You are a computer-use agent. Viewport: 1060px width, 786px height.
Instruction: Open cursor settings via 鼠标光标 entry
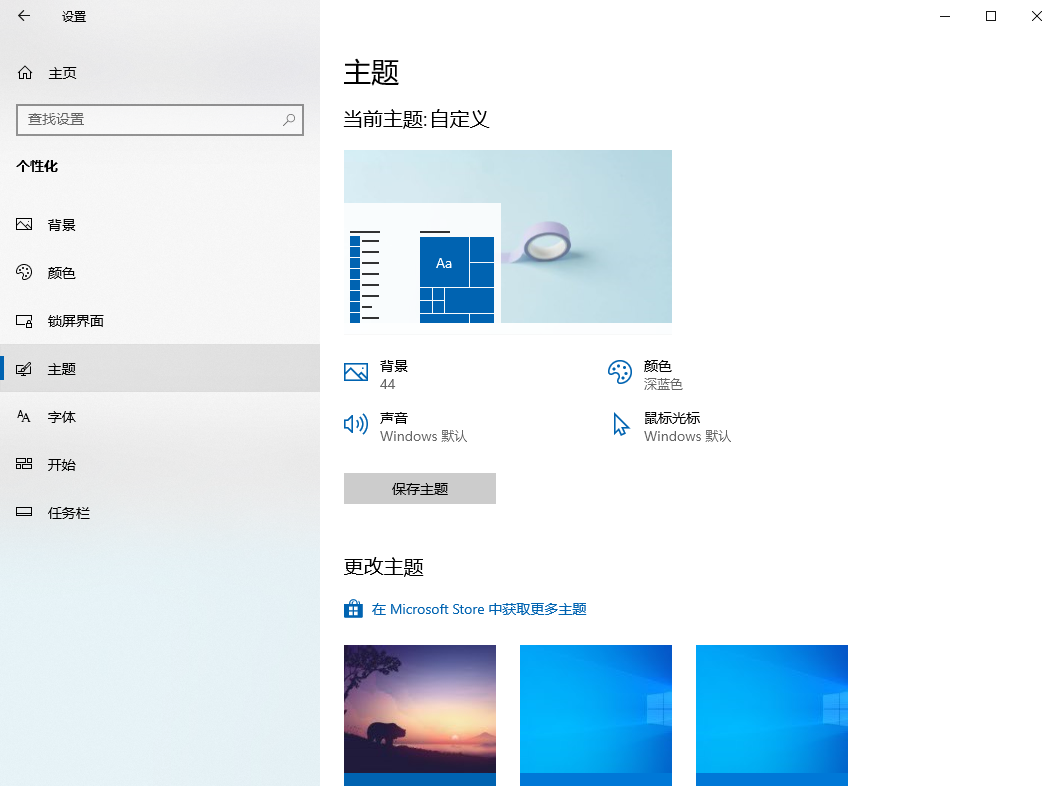(687, 427)
